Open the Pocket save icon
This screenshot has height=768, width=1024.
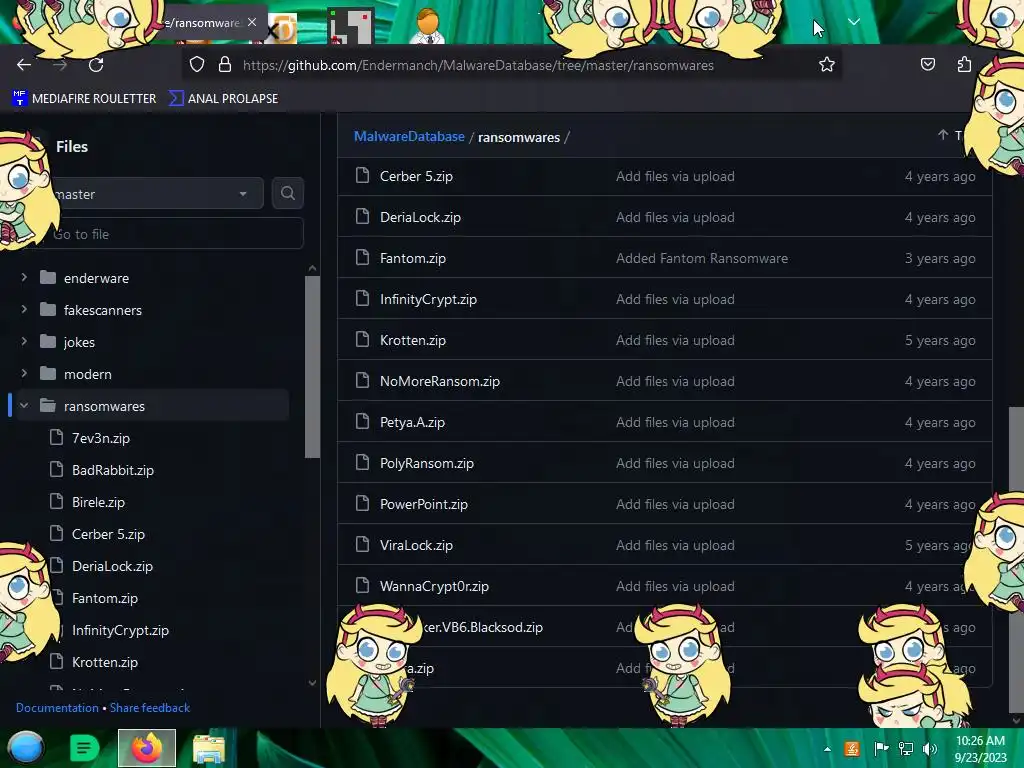coord(927,64)
